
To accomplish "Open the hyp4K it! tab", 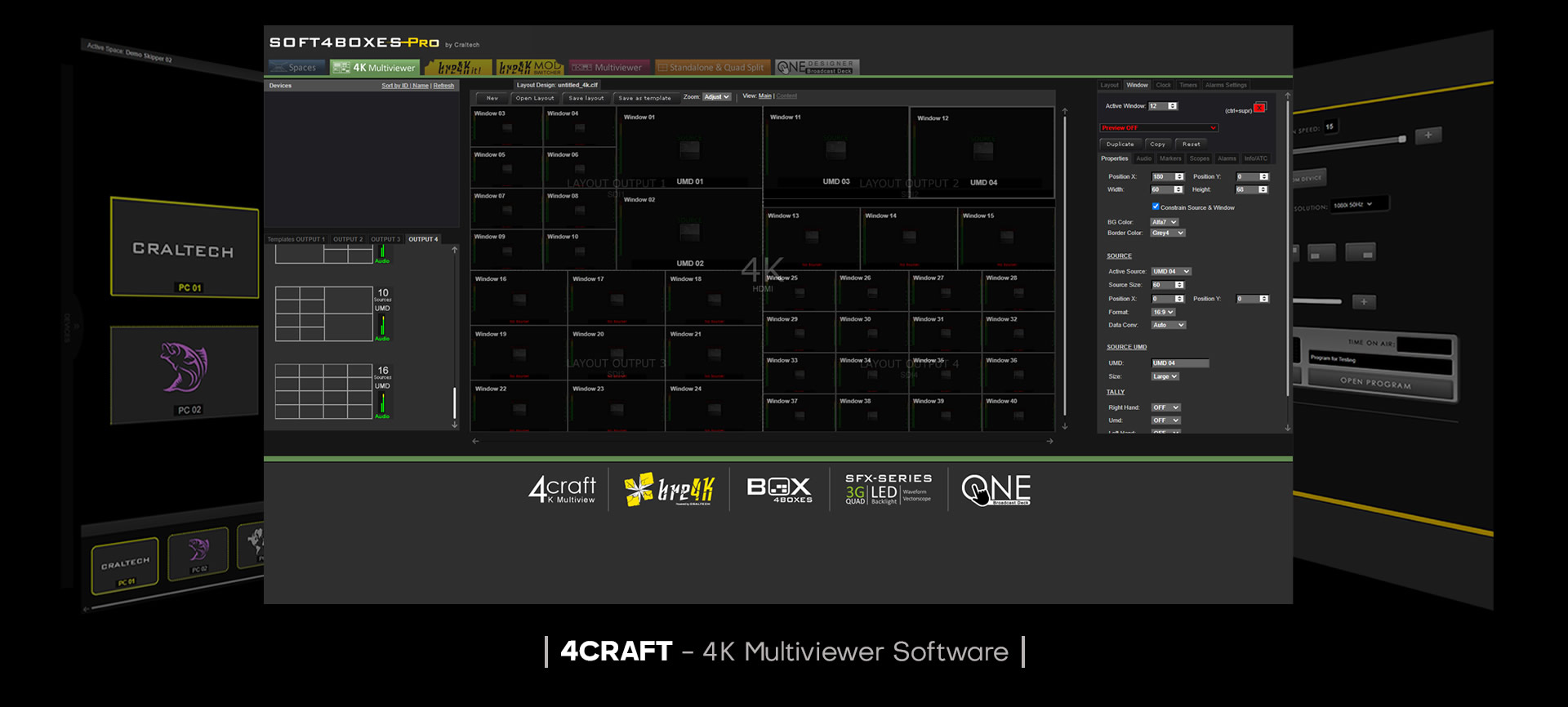I will [x=458, y=68].
